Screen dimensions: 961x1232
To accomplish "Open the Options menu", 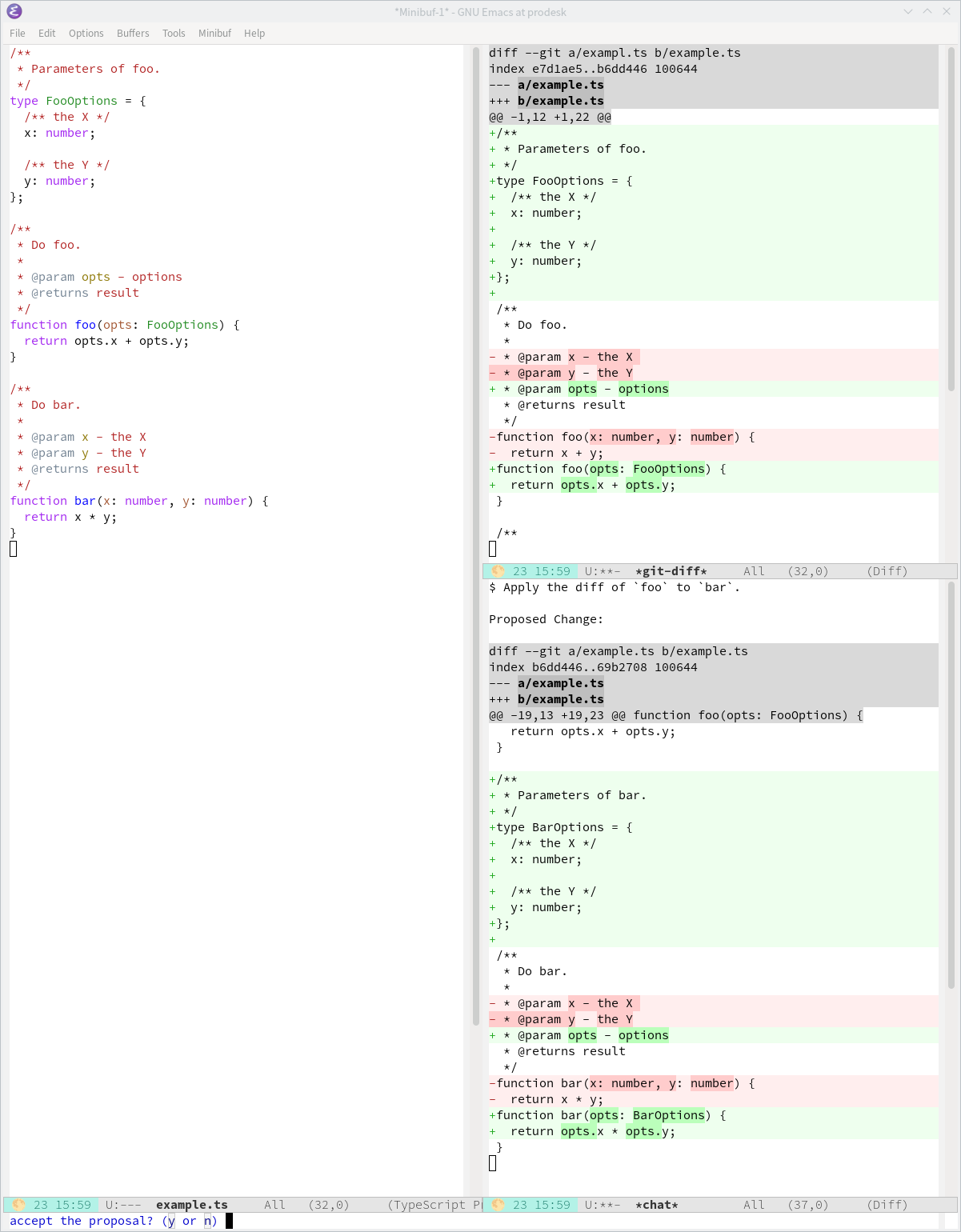I will pos(86,33).
